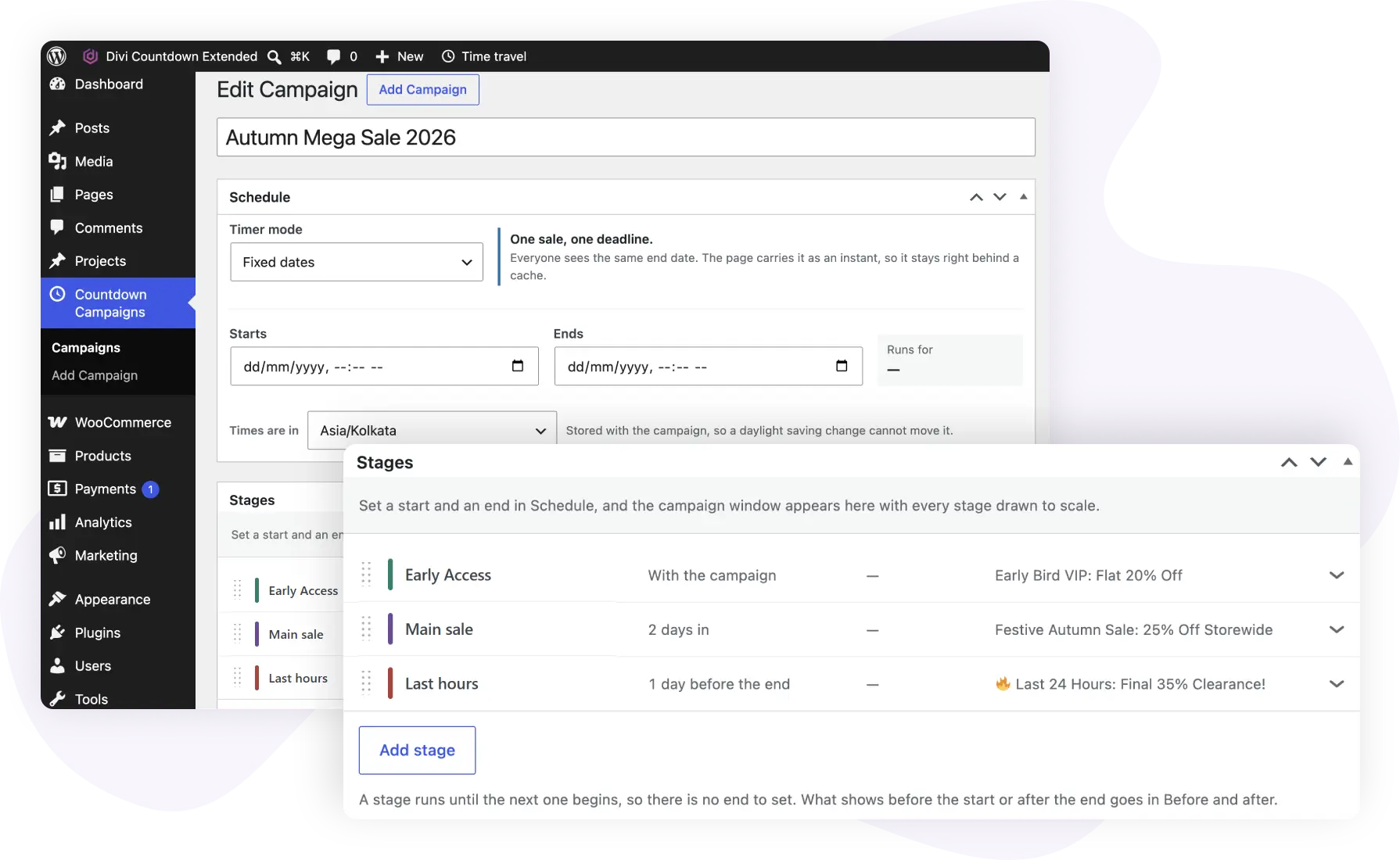The height and width of the screenshot is (860, 1400).
Task: Open Marketing in sidebar
Action: click(118, 555)
